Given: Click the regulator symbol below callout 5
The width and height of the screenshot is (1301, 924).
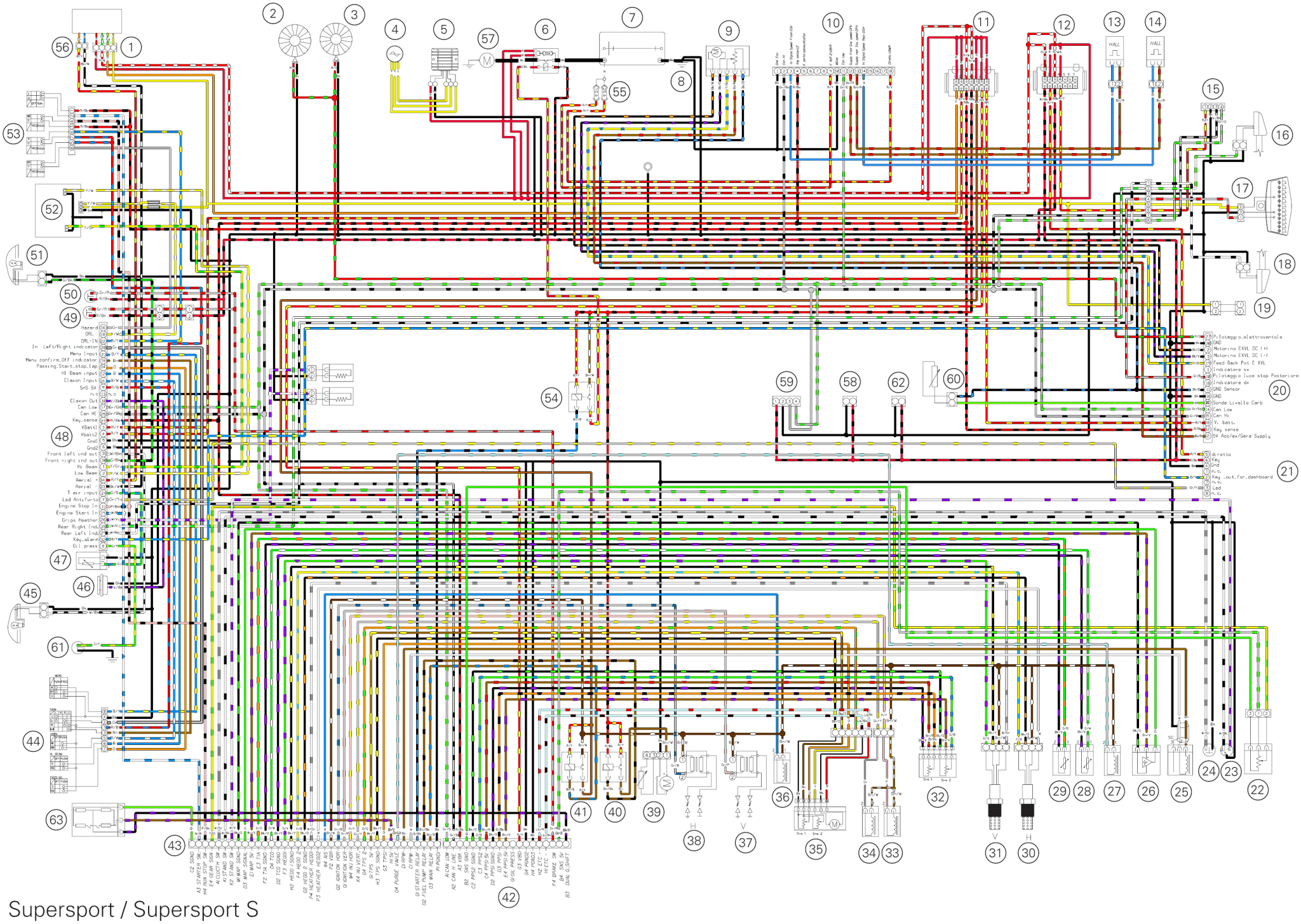Looking at the screenshot, I should click(x=444, y=59).
